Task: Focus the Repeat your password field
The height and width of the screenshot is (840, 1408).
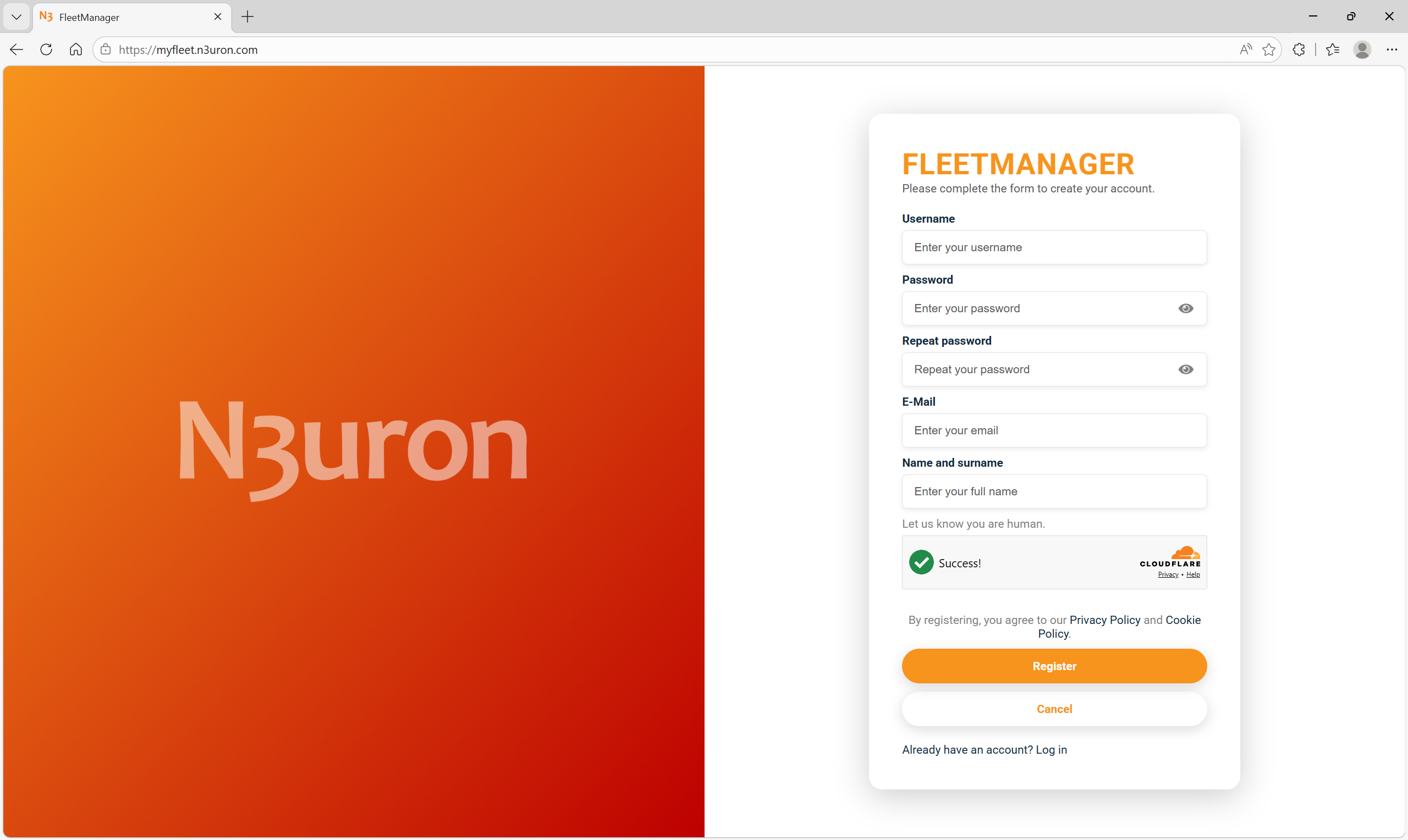Action: pyautogui.click(x=1054, y=369)
